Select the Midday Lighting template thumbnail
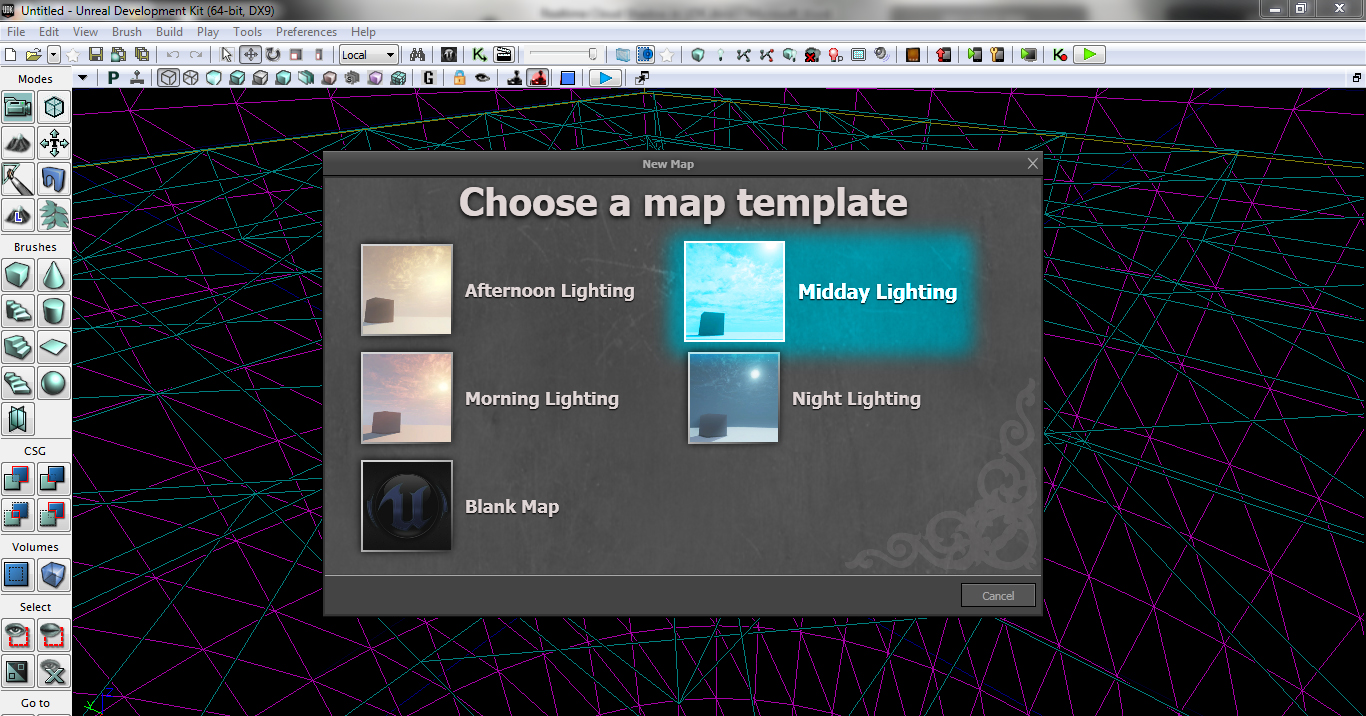The width and height of the screenshot is (1366, 716). [x=734, y=291]
